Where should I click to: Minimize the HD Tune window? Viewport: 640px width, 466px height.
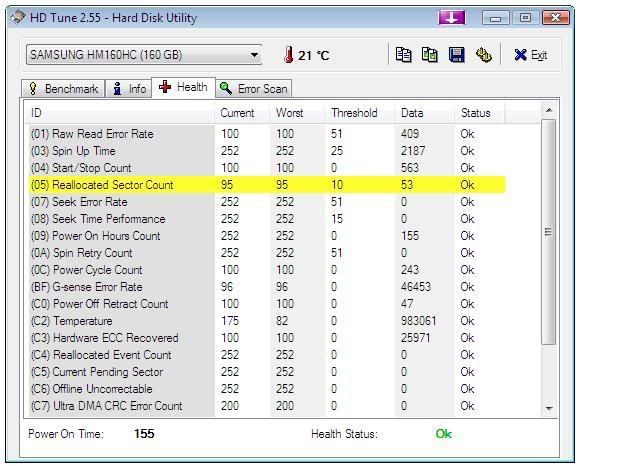pos(496,18)
